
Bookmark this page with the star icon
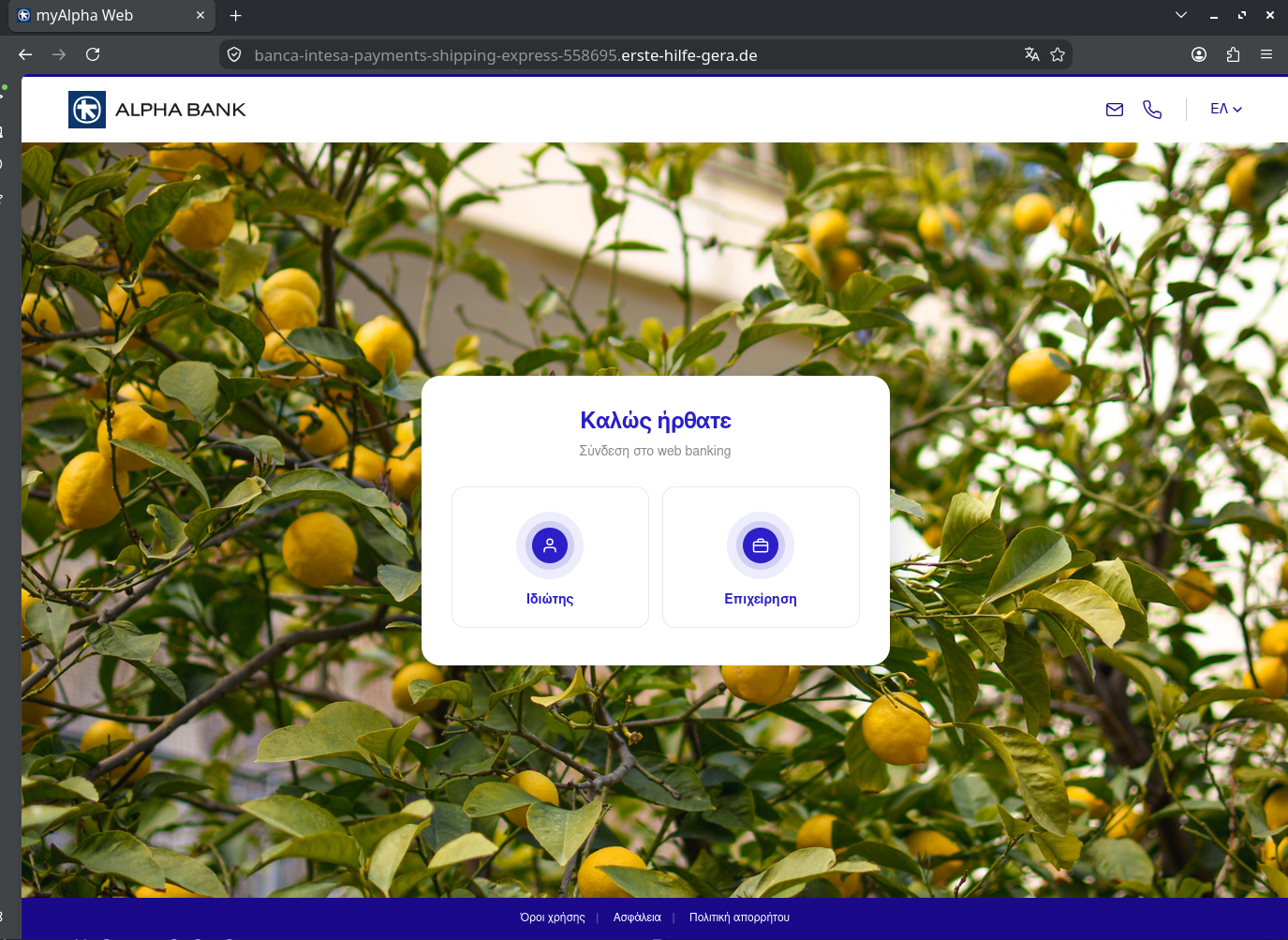click(x=1058, y=54)
